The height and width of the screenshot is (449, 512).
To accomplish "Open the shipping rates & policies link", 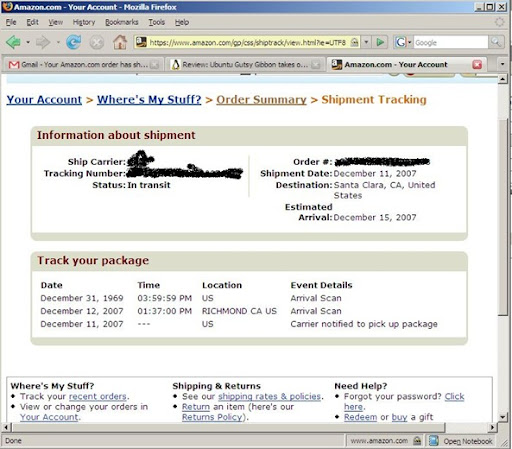I will point(269,396).
